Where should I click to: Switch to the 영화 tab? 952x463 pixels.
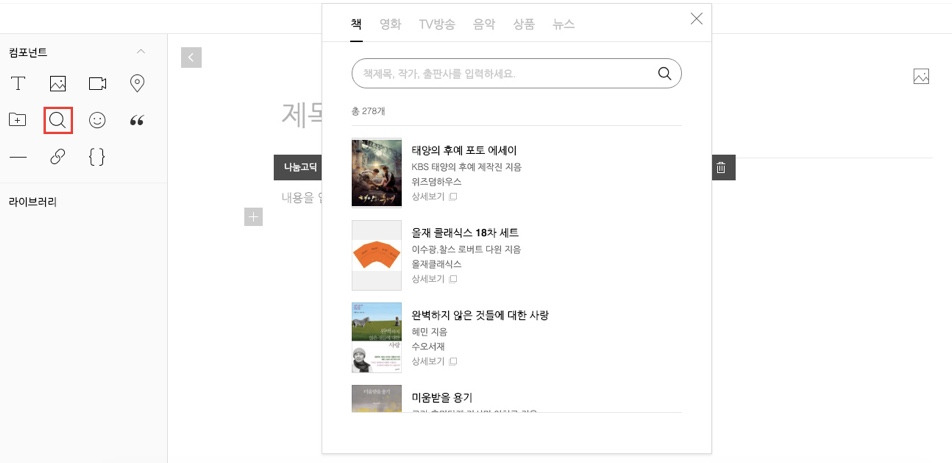pyautogui.click(x=390, y=24)
